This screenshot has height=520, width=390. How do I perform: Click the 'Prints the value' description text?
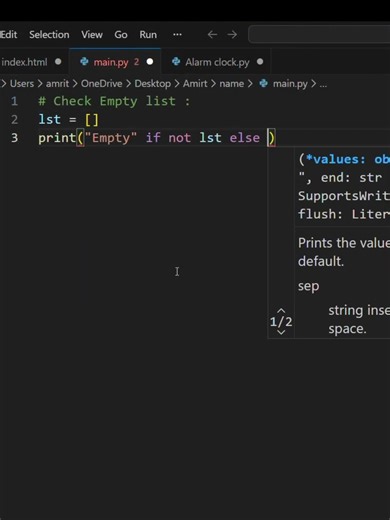tap(344, 243)
